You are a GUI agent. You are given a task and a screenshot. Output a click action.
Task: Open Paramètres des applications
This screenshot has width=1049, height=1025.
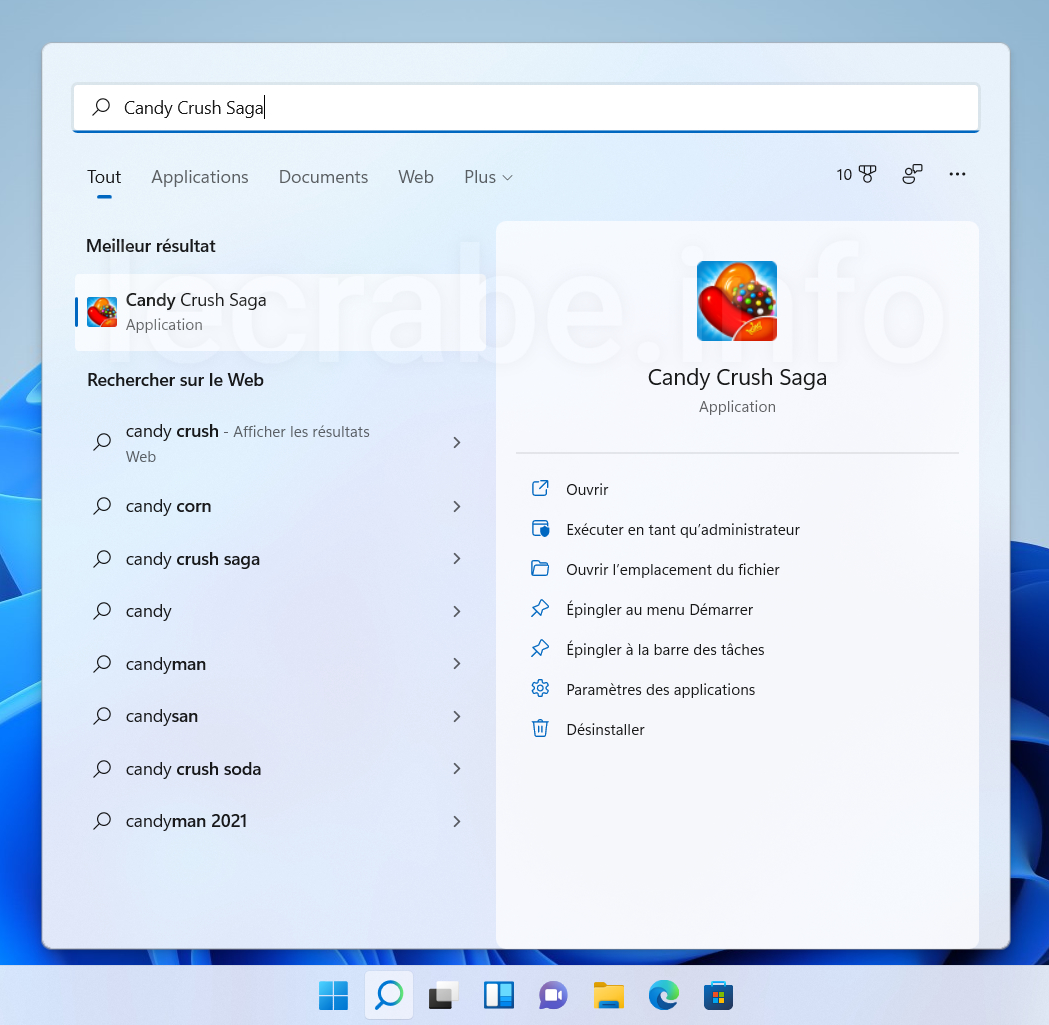click(x=660, y=690)
